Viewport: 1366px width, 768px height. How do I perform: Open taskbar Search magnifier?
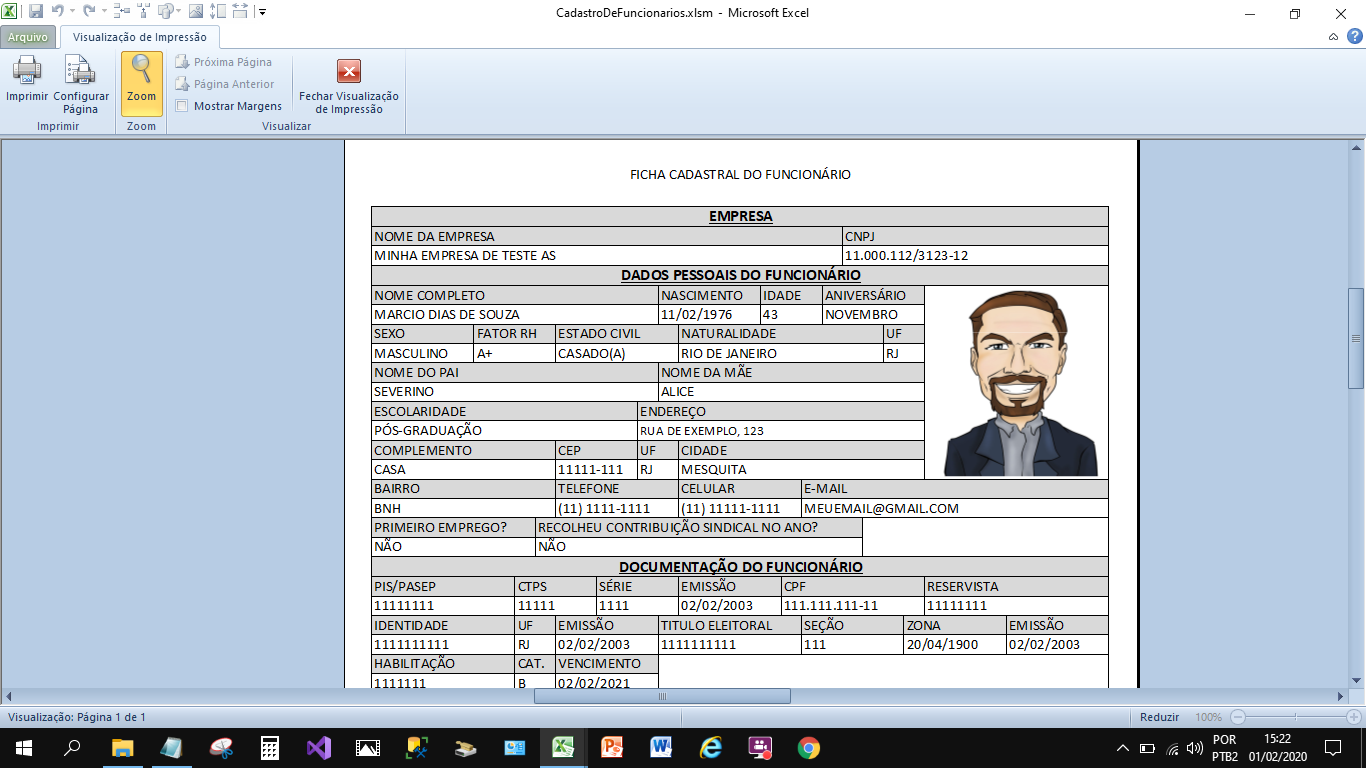point(72,748)
